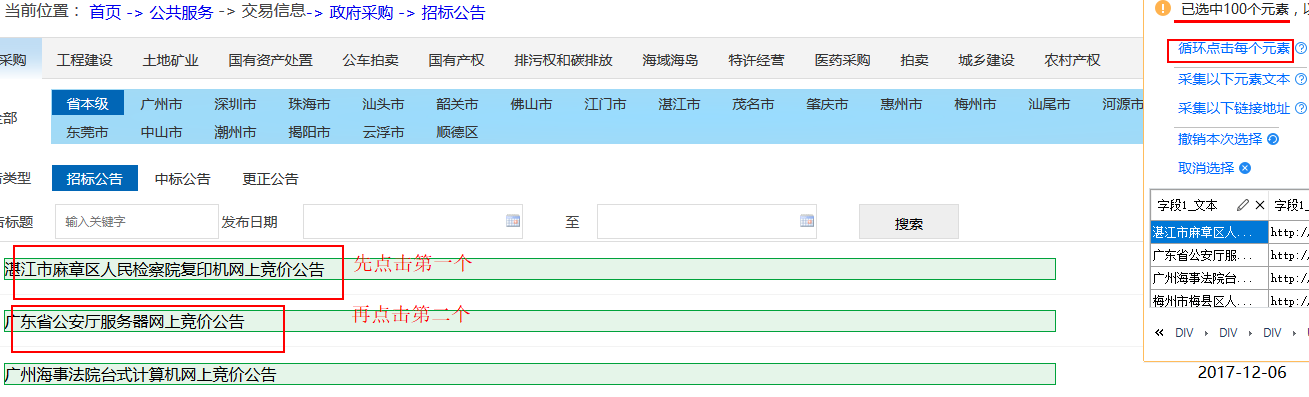
Task: Open 政府采购 breadcrumb link
Action: [361, 13]
